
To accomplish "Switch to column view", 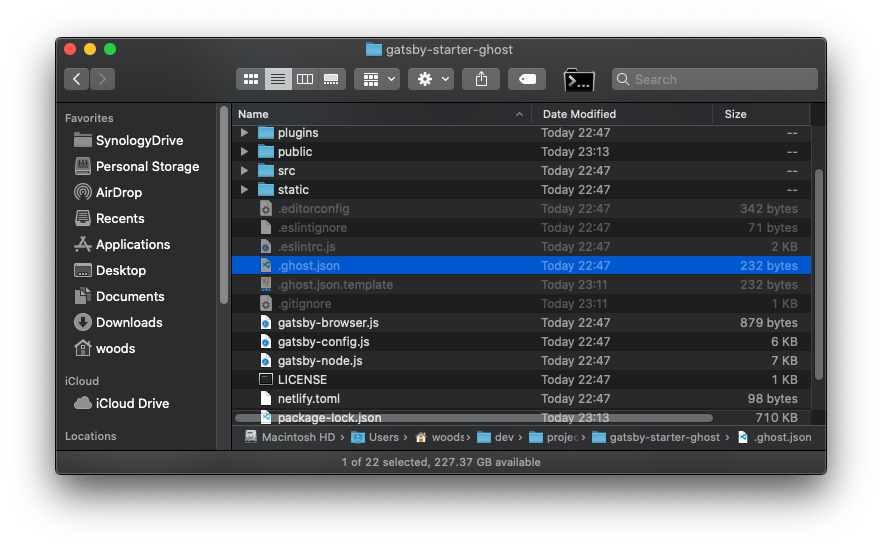I will click(305, 79).
